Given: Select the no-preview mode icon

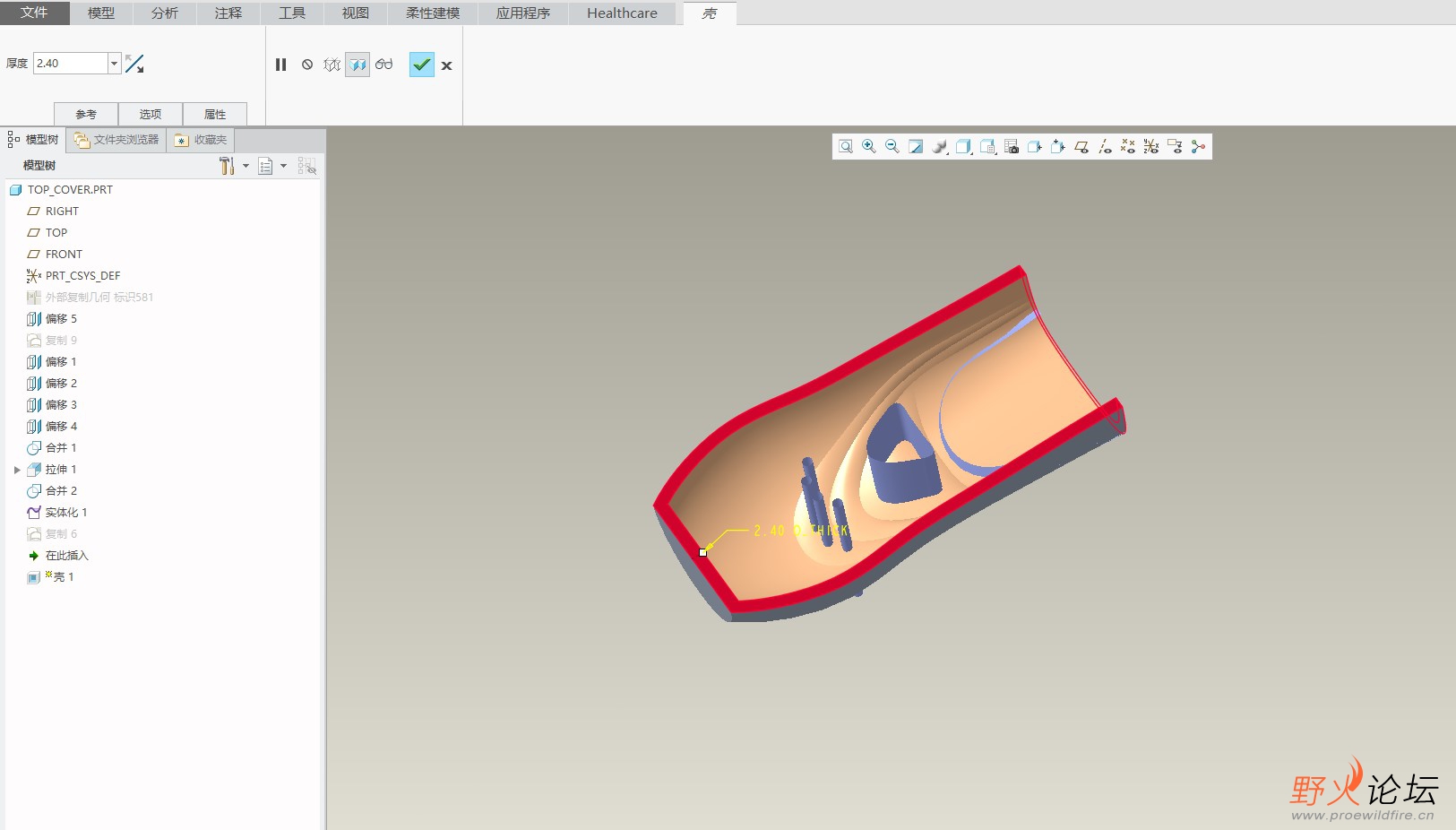Looking at the screenshot, I should tap(307, 65).
